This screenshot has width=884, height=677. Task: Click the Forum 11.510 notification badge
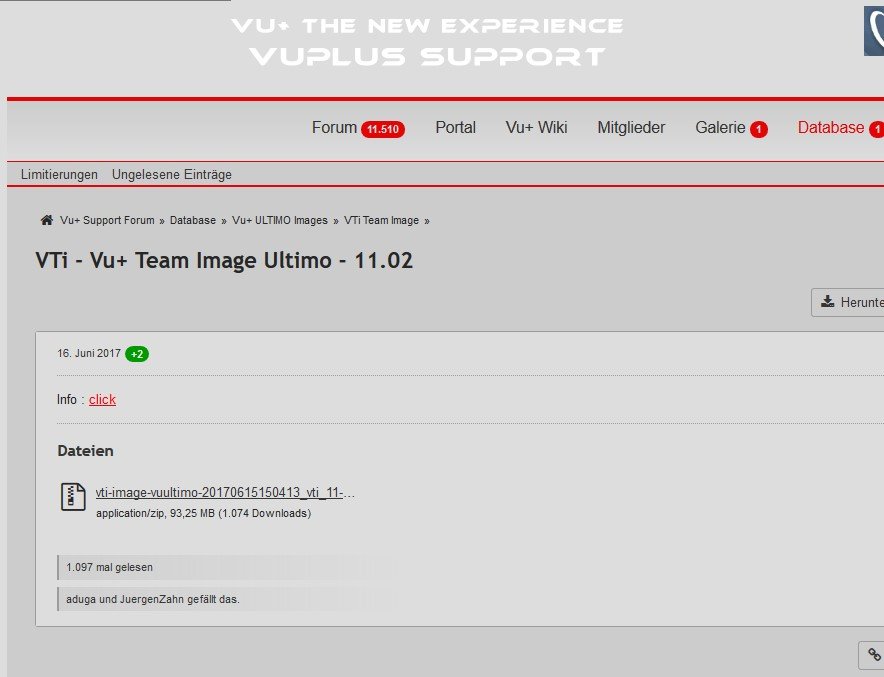(x=383, y=129)
